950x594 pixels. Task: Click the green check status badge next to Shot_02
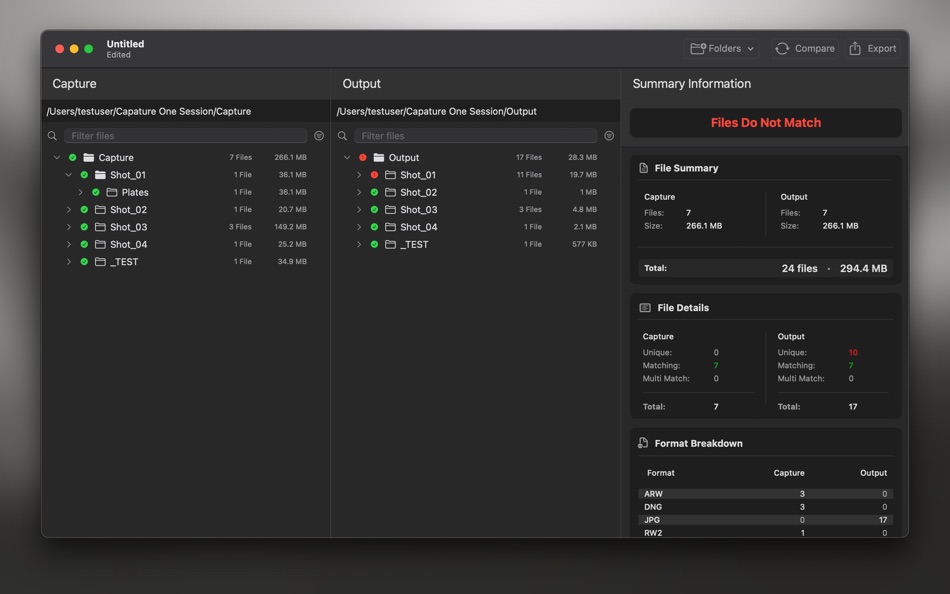(83, 209)
